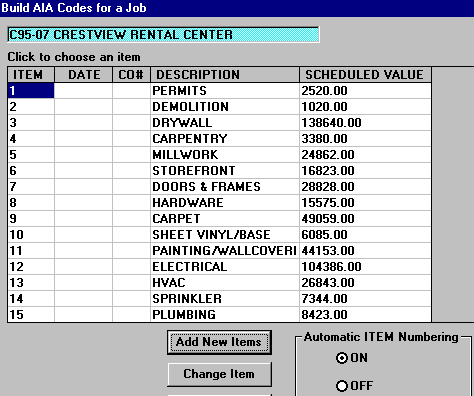Image resolution: width=474 pixels, height=396 pixels.
Task: Choose the SHEET VINYL/BASE item
Action: coord(225,235)
